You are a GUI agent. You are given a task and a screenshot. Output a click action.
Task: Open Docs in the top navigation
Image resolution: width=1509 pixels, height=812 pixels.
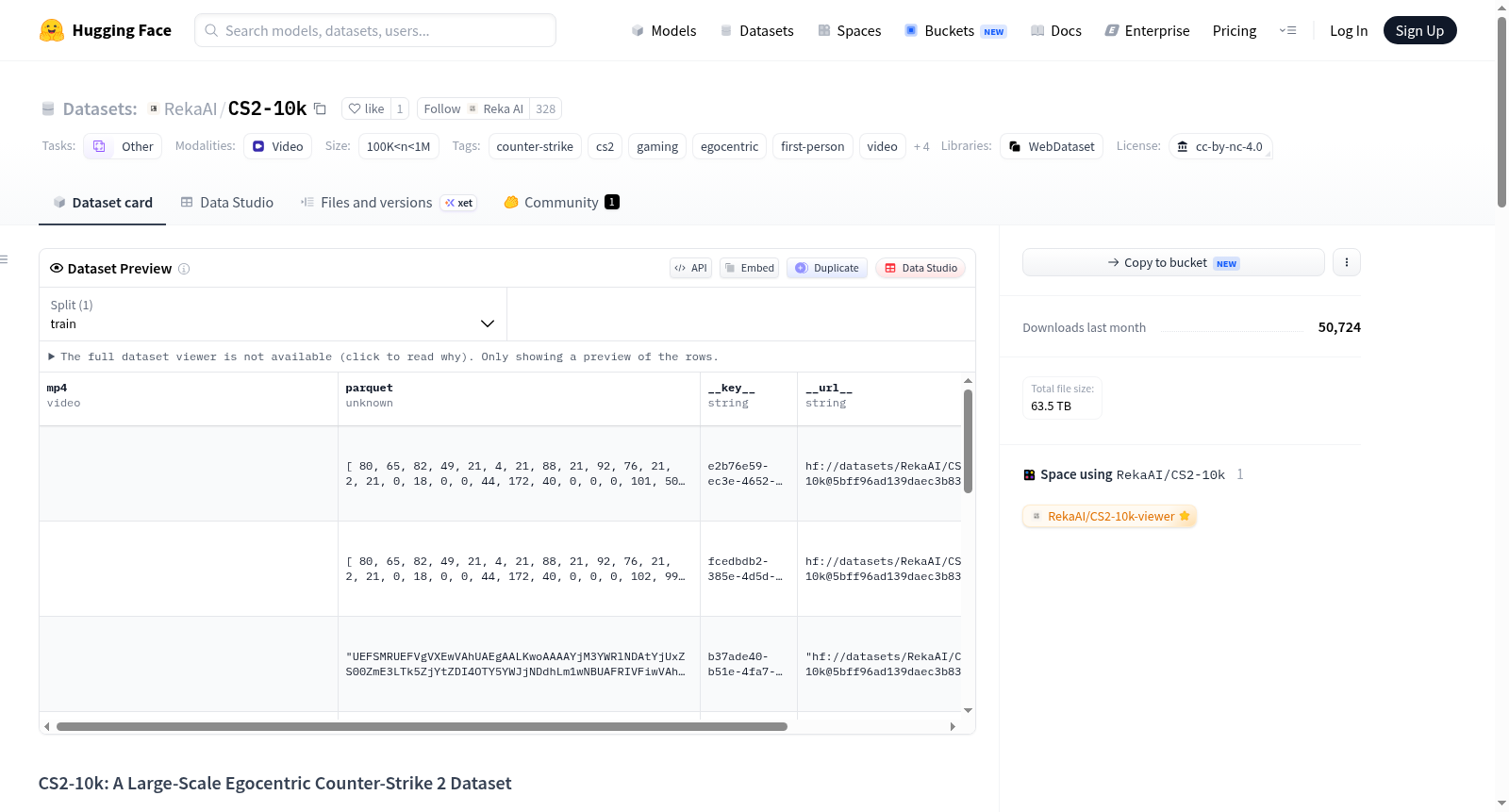[1056, 30]
